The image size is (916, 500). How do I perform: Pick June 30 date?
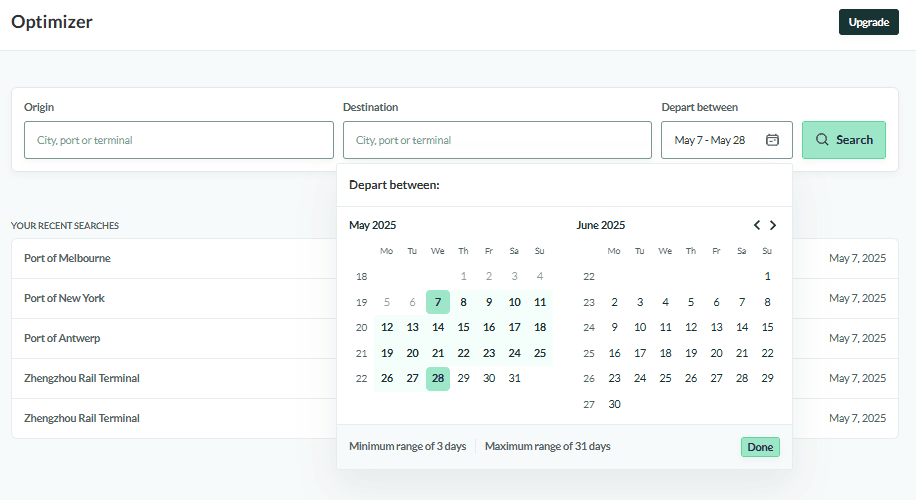(x=614, y=404)
